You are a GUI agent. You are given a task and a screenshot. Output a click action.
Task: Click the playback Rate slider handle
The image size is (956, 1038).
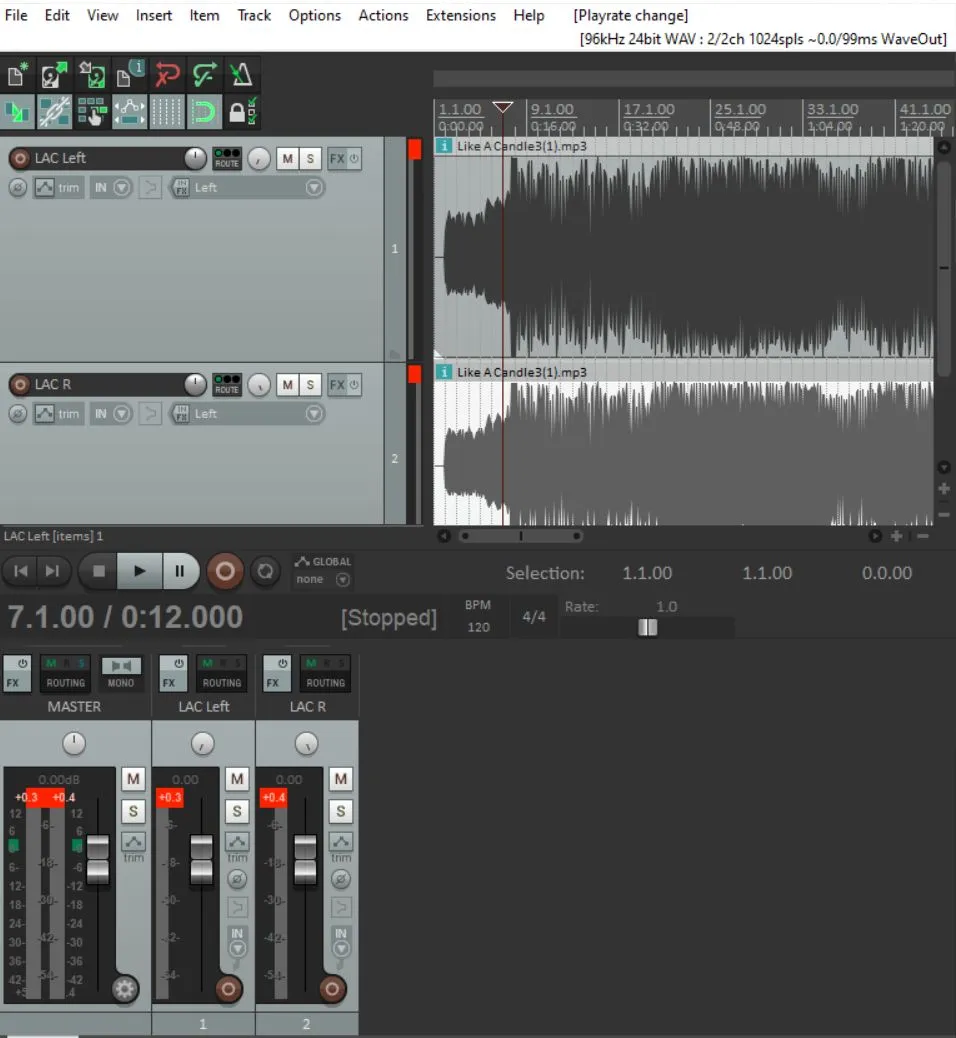pos(648,627)
